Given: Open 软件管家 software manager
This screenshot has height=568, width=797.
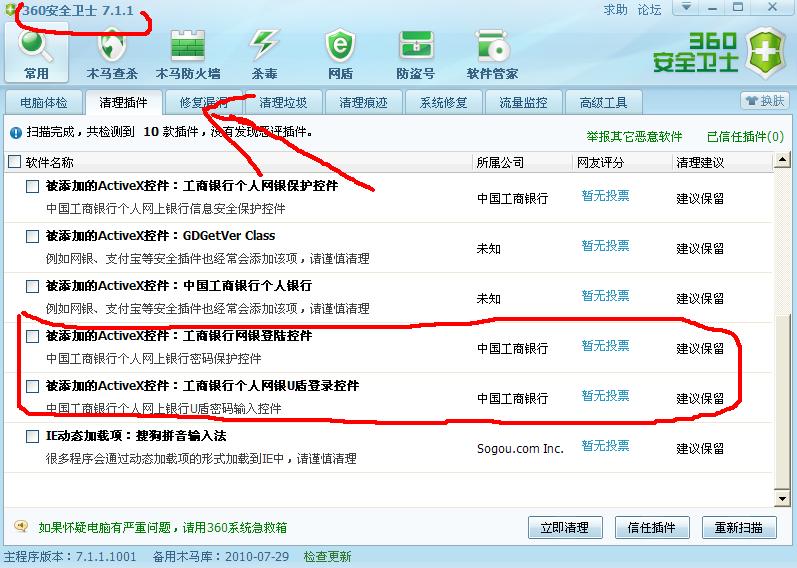Looking at the screenshot, I should 492,53.
